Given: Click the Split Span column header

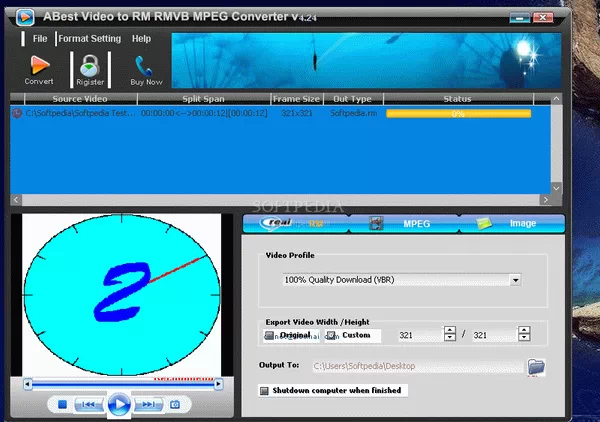Looking at the screenshot, I should tap(204, 99).
